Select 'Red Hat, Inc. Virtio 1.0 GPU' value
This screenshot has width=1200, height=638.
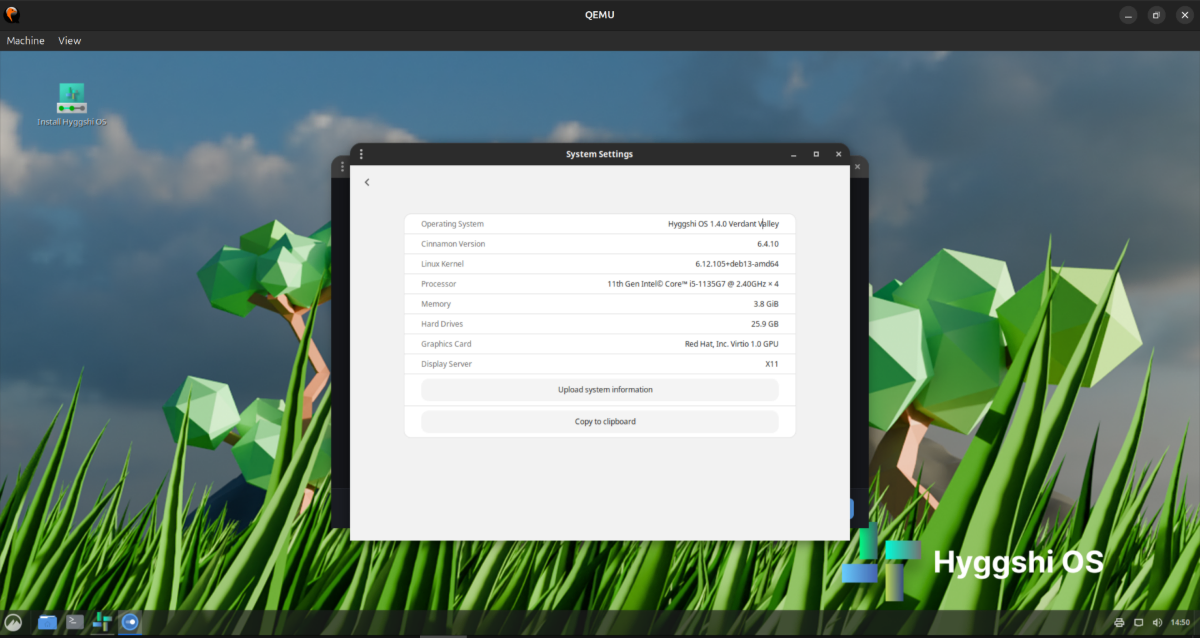(x=732, y=344)
